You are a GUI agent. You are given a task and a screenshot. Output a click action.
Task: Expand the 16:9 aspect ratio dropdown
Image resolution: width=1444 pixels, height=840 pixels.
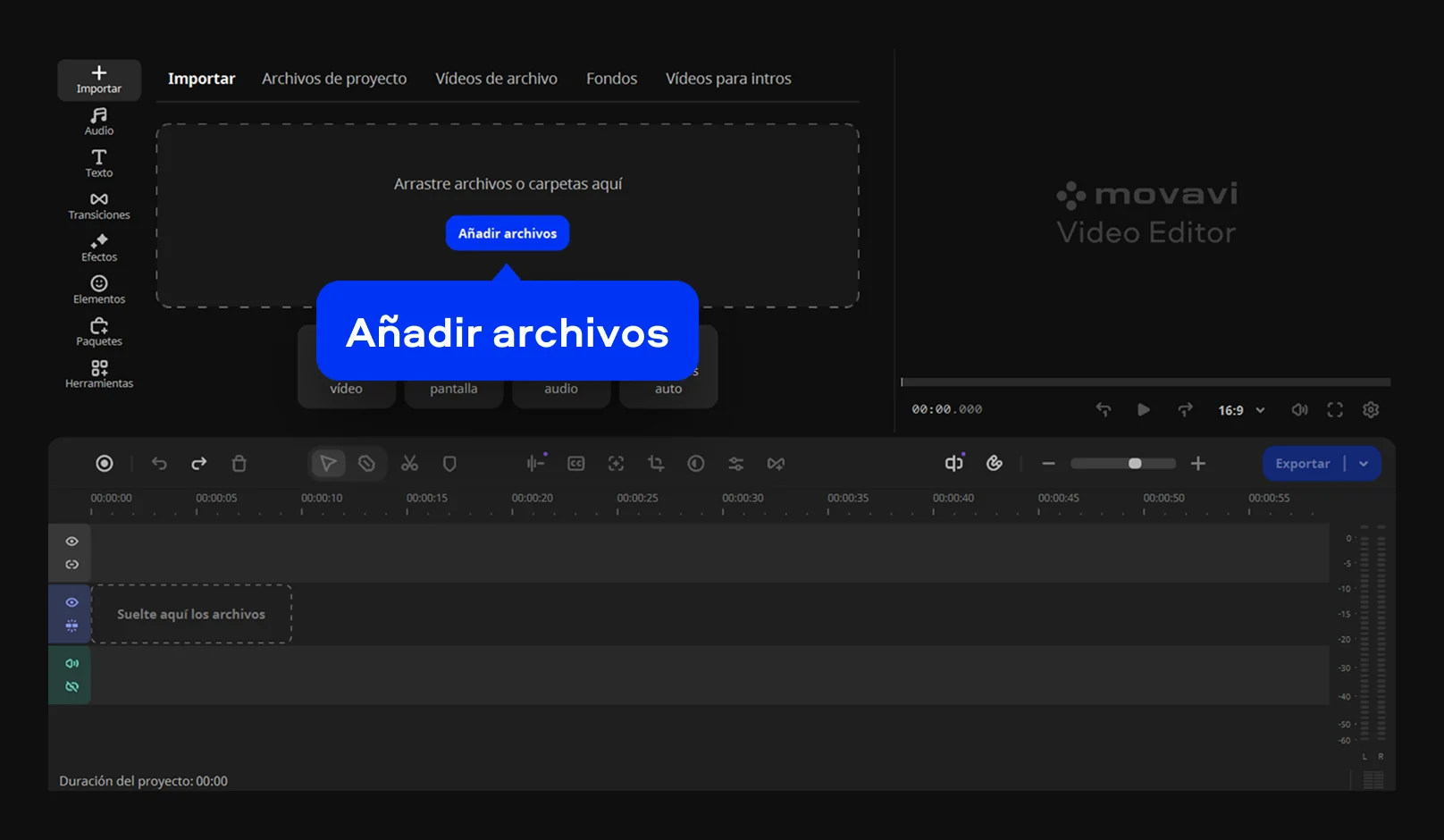(x=1241, y=410)
